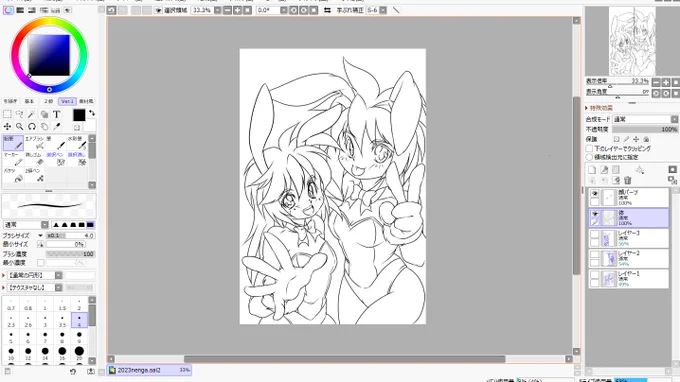This screenshot has width=680, height=382.
Task: Zoom in canvas with toolbar plus button
Action: 237,10
